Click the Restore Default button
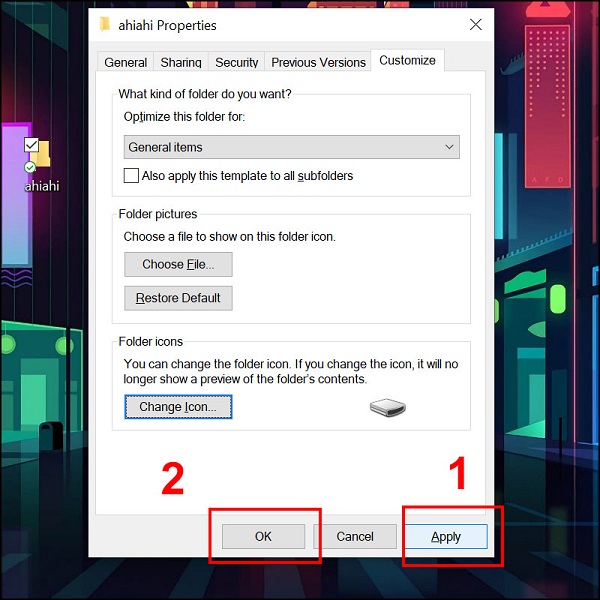This screenshot has width=600, height=600. coord(178,298)
